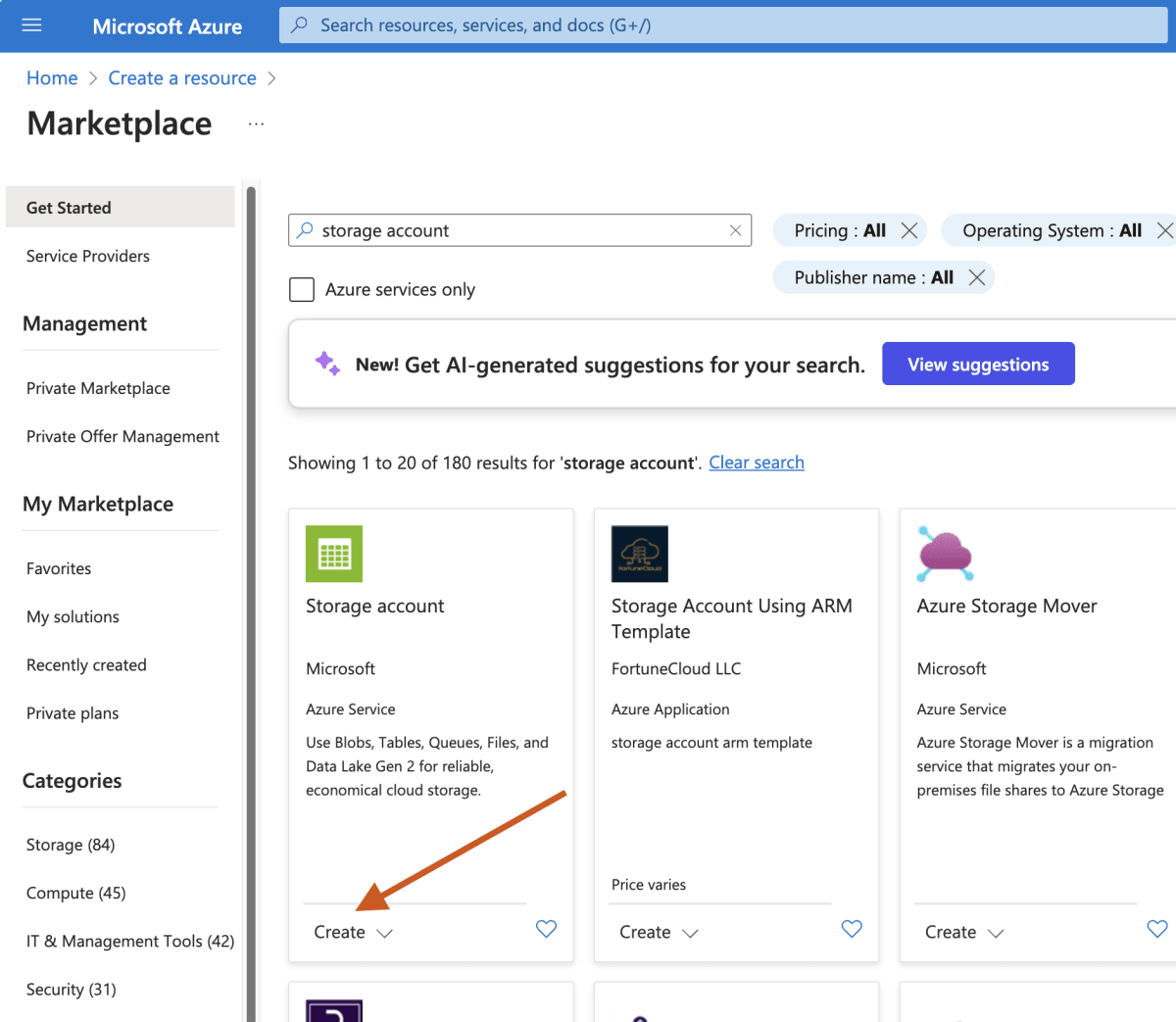This screenshot has width=1176, height=1022.
Task: Click the 'FortuneCloud LLC' publisher text
Action: click(676, 668)
